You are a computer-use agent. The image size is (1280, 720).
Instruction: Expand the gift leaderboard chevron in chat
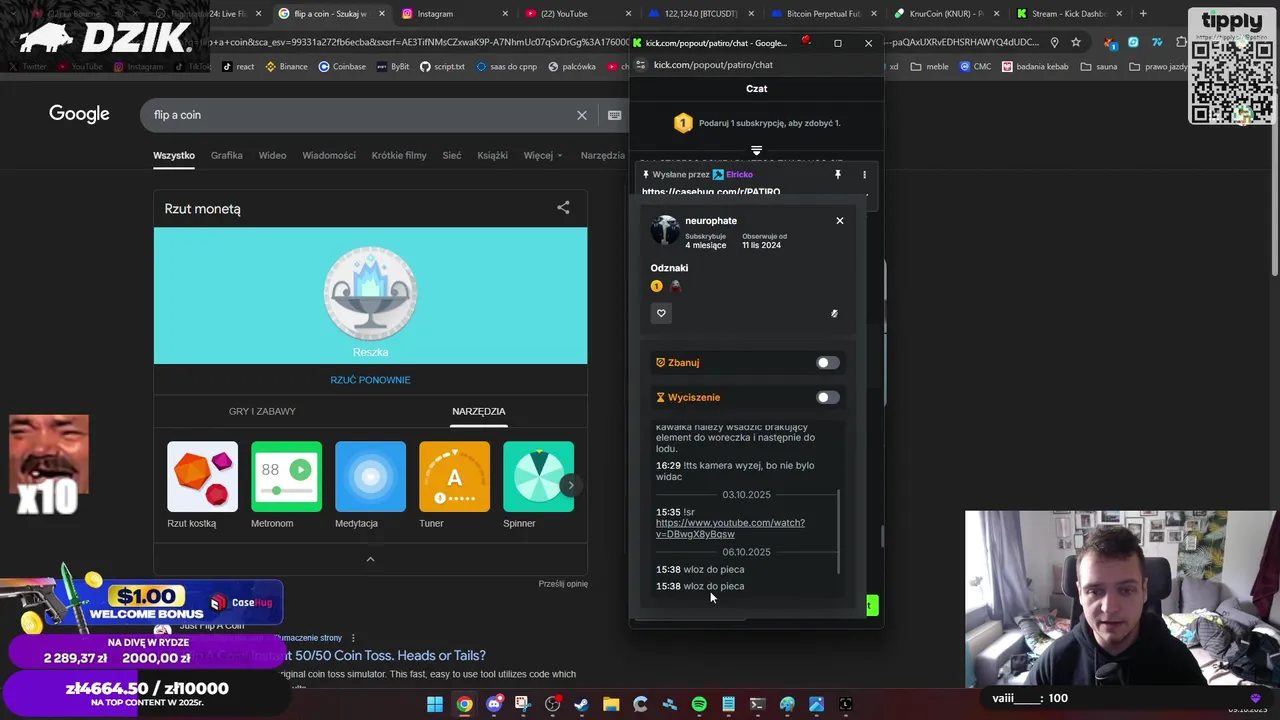coord(756,151)
